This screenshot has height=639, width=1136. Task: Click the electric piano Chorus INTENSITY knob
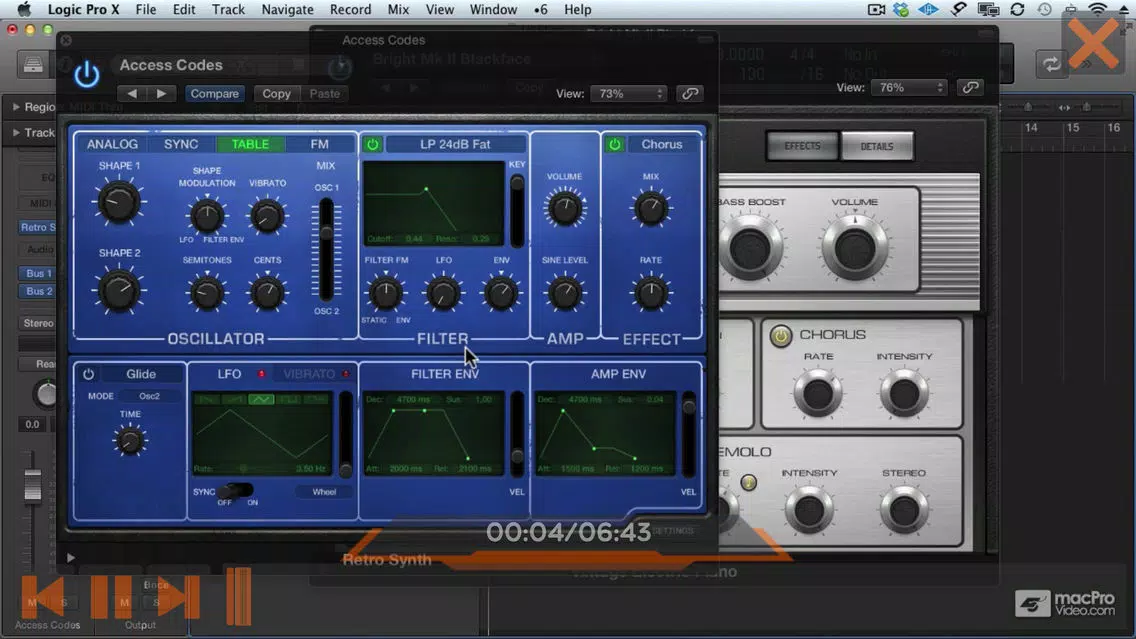(x=903, y=393)
